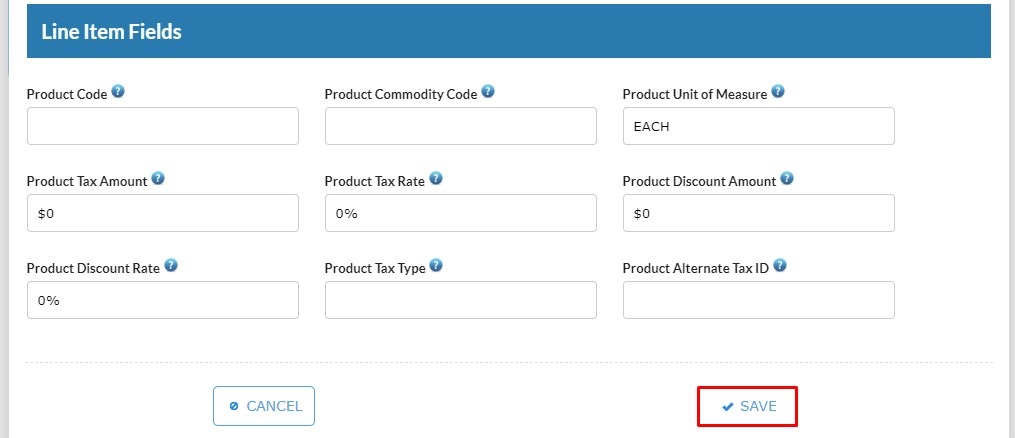Click the Product Tax Type text box
This screenshot has height=438, width=1015.
pyautogui.click(x=461, y=300)
